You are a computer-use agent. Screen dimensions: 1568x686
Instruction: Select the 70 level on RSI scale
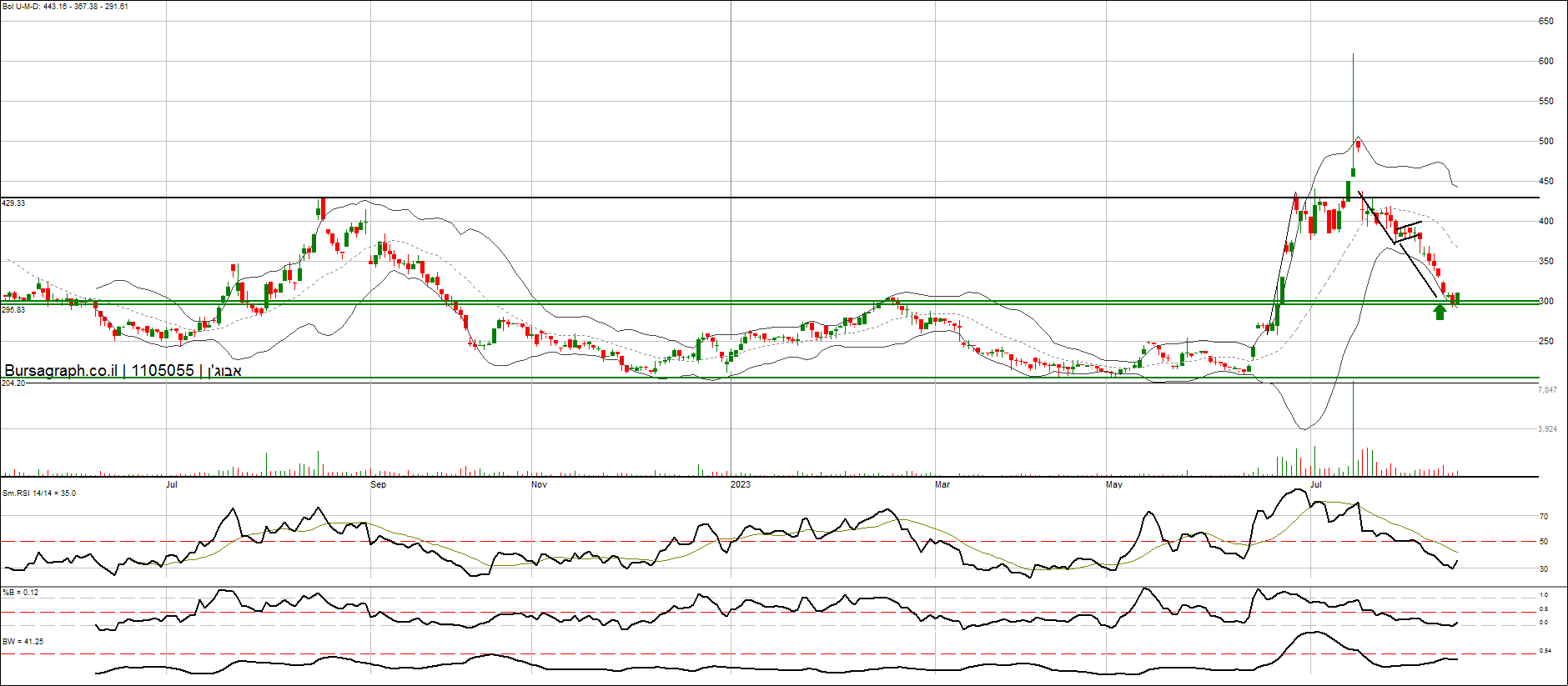click(x=1544, y=517)
